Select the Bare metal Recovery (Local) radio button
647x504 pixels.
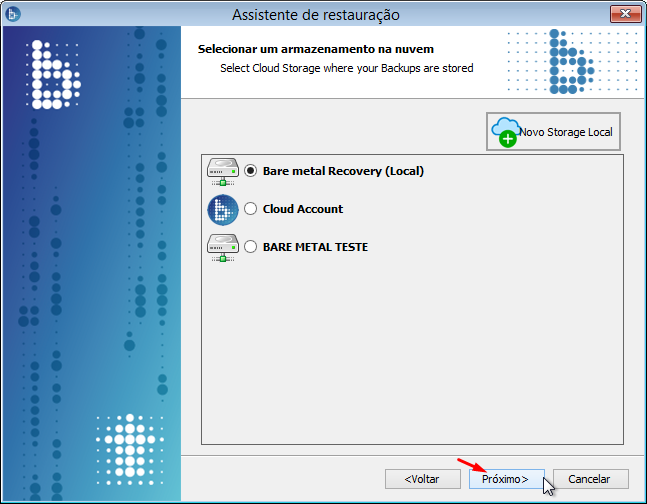(x=250, y=170)
